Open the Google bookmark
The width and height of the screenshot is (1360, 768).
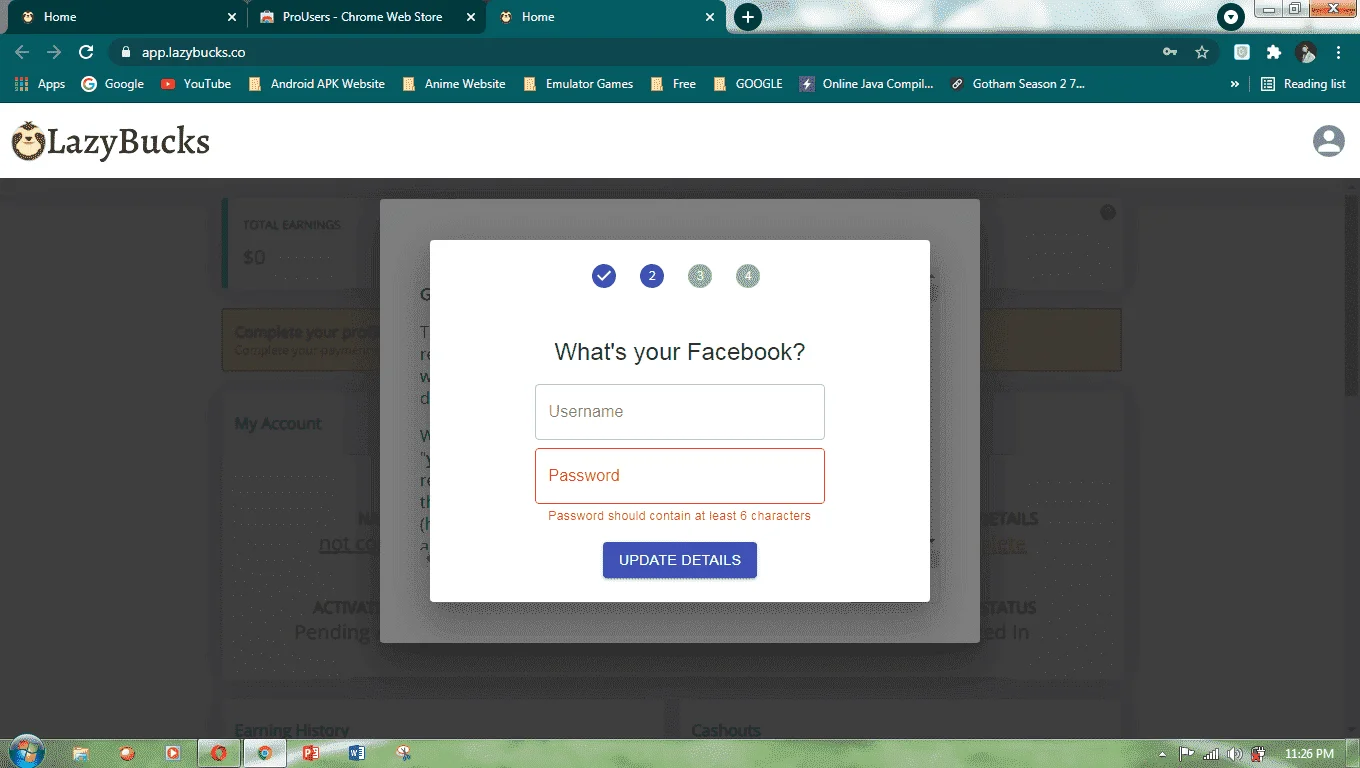[112, 84]
